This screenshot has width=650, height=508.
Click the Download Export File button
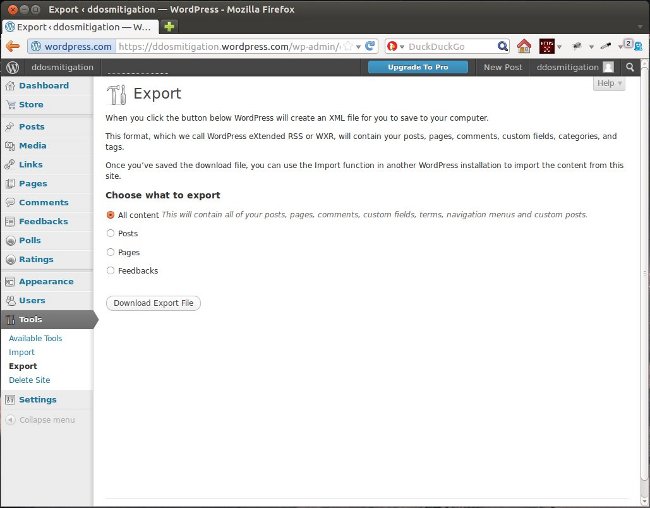(153, 303)
